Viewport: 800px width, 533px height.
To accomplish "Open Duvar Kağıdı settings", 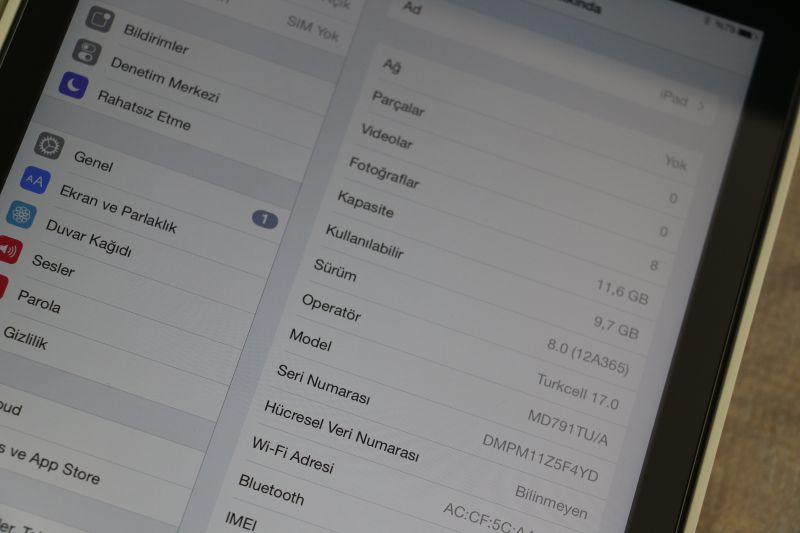I will [x=89, y=238].
